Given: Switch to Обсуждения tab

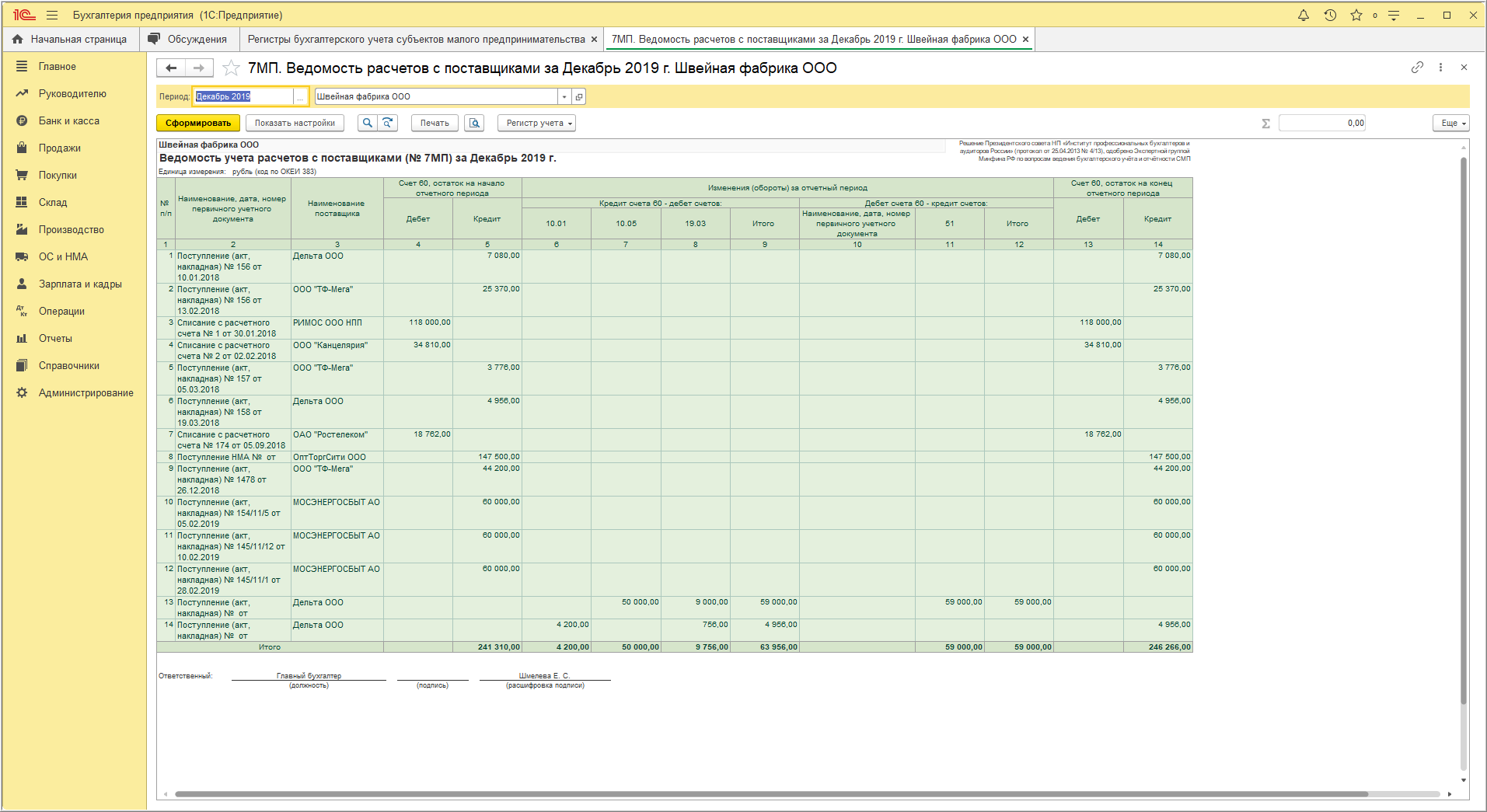Looking at the screenshot, I should point(188,39).
